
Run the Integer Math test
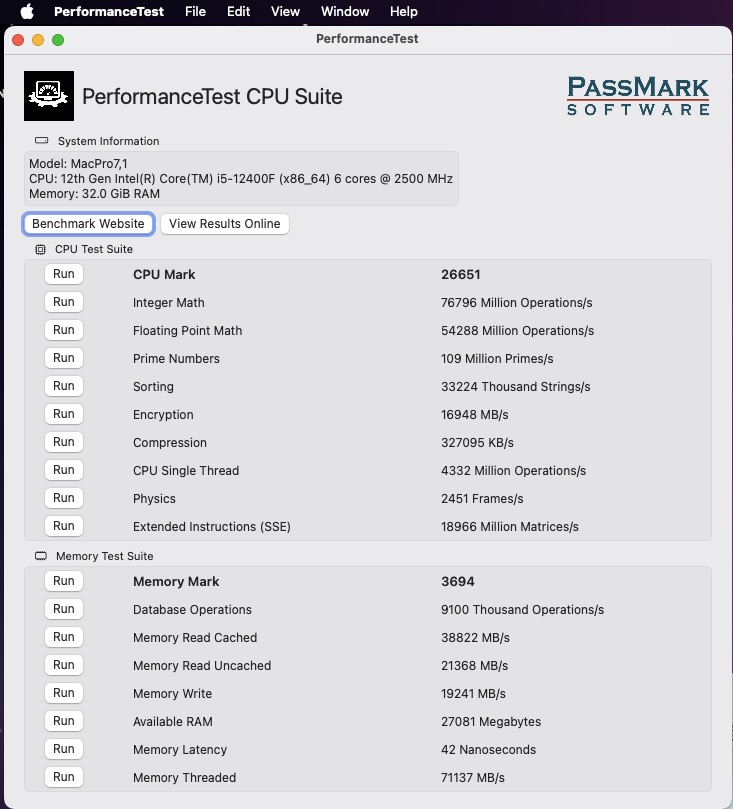(x=64, y=302)
